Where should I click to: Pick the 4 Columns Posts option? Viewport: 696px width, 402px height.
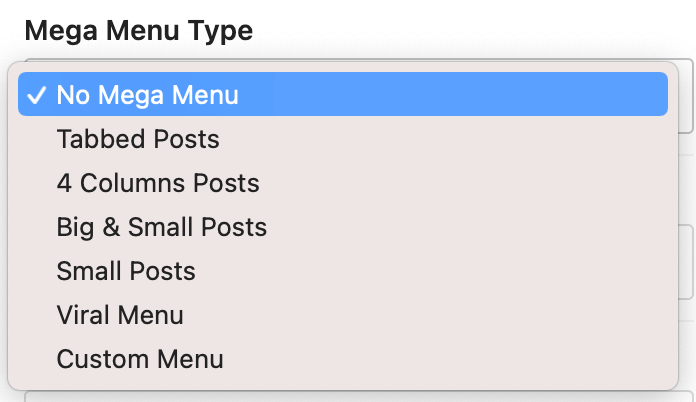(x=158, y=183)
